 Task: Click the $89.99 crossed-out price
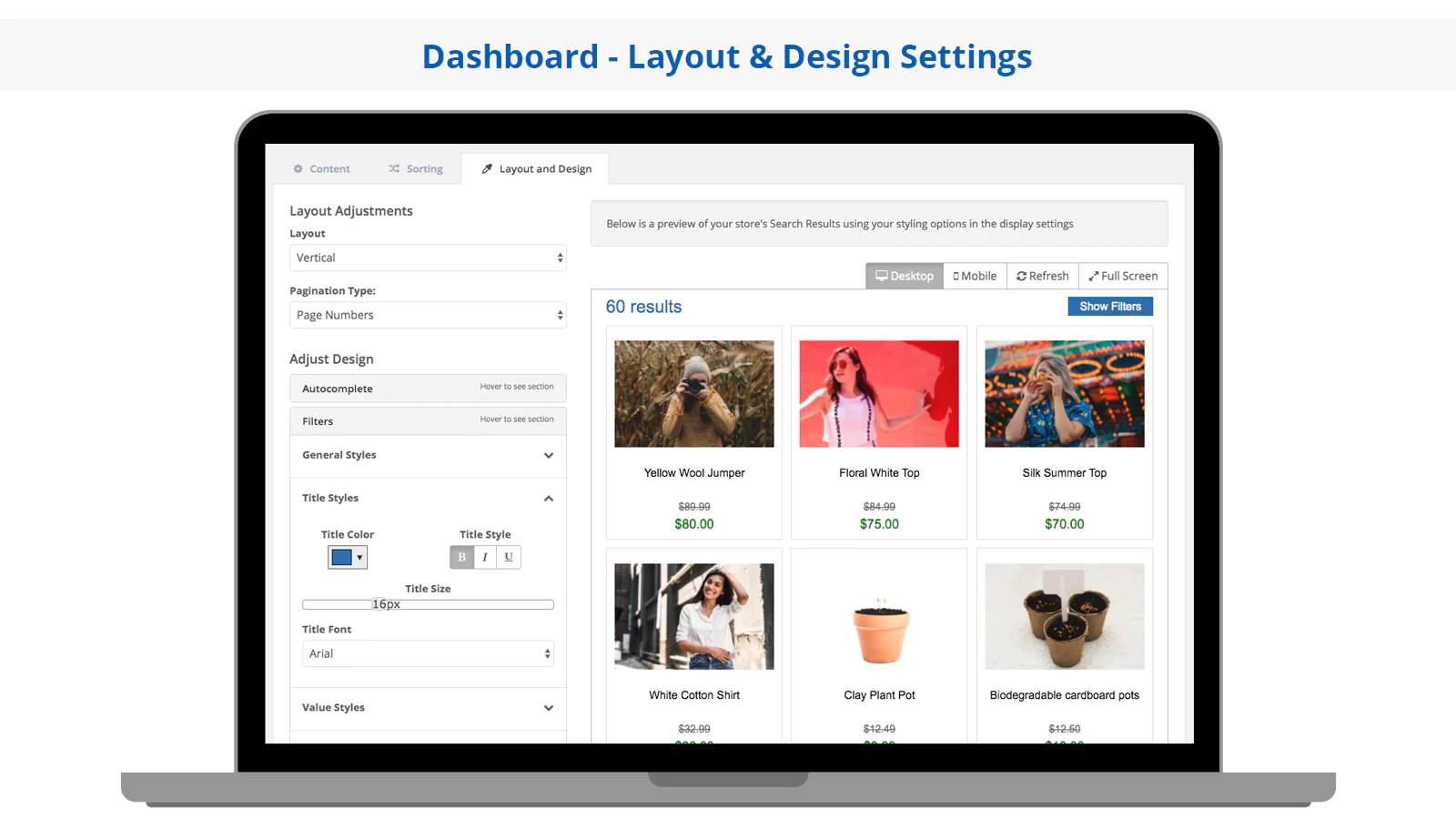(x=694, y=507)
